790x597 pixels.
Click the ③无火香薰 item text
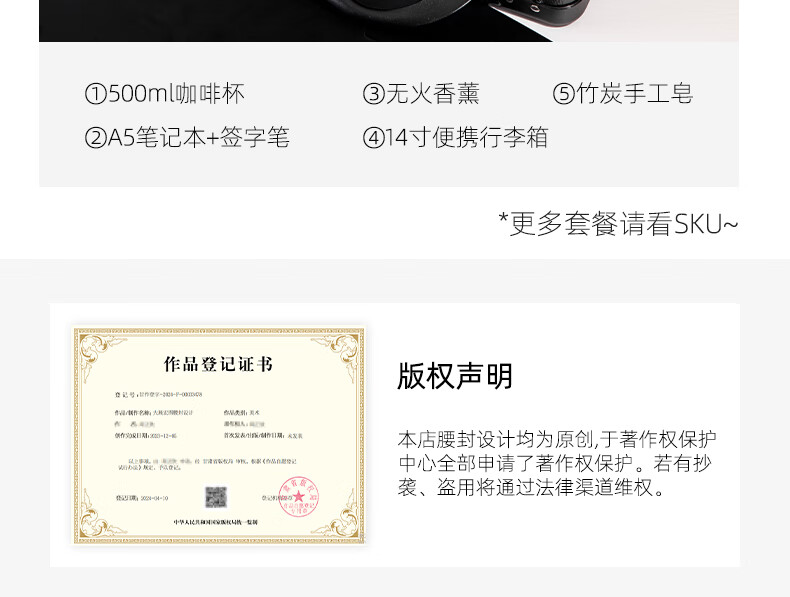pyautogui.click(x=421, y=94)
